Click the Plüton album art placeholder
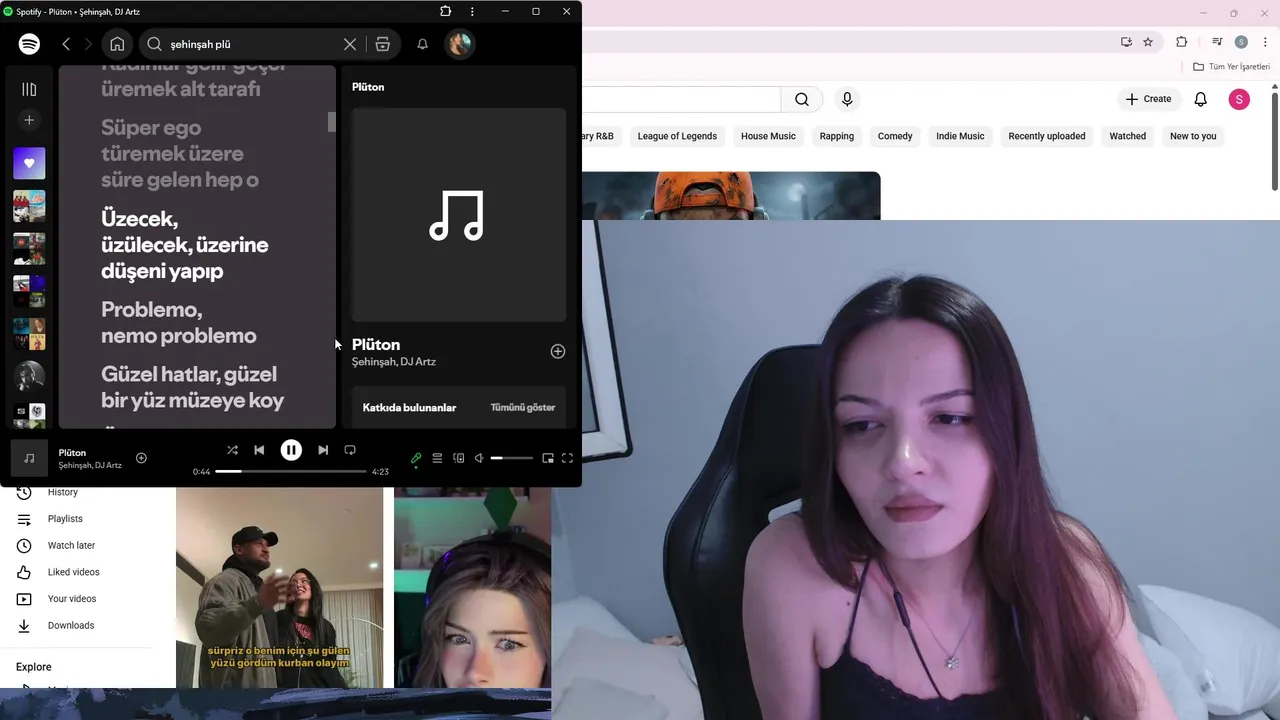Screen dimensions: 1280x720 [458, 215]
